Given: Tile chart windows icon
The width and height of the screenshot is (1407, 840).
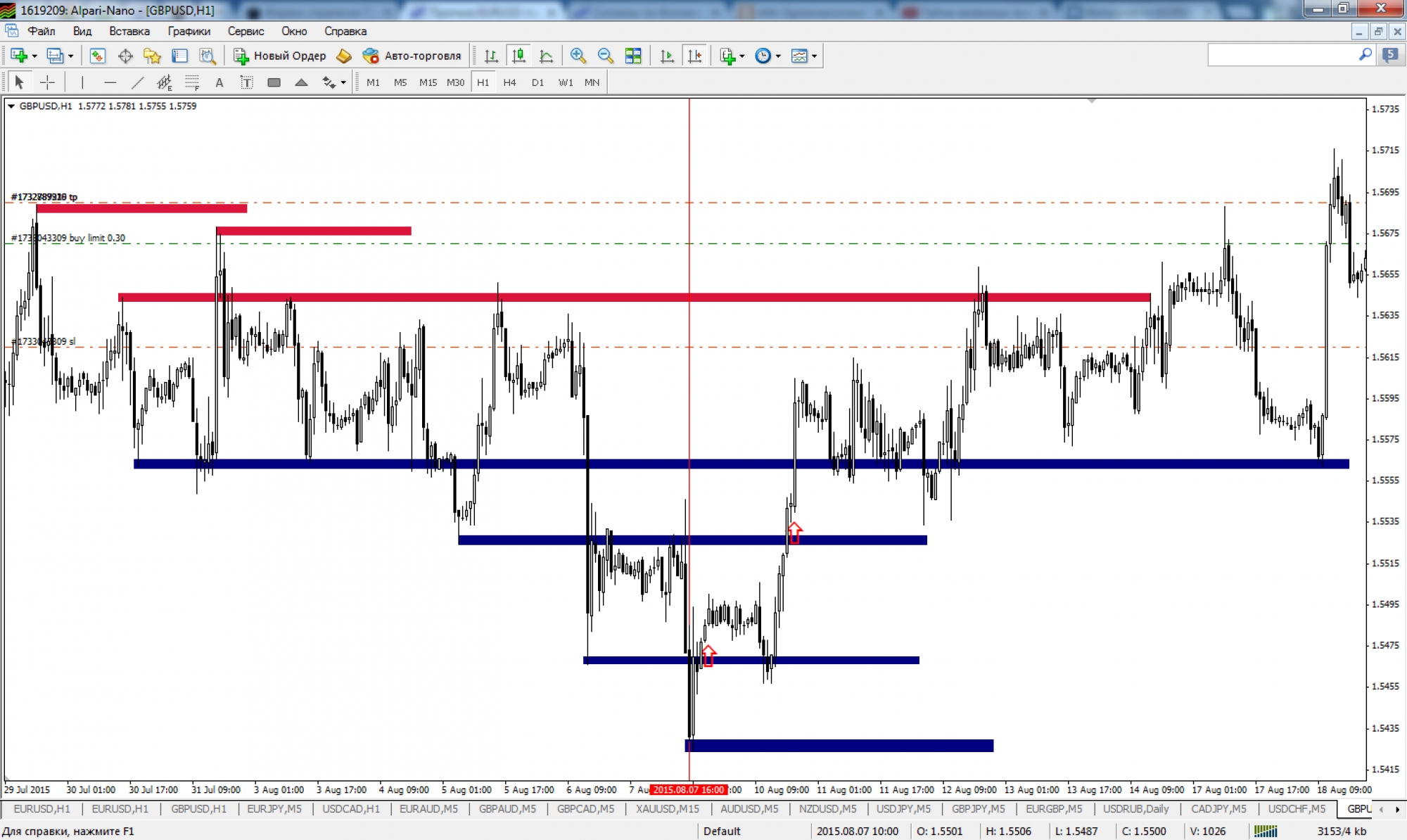Looking at the screenshot, I should (633, 56).
